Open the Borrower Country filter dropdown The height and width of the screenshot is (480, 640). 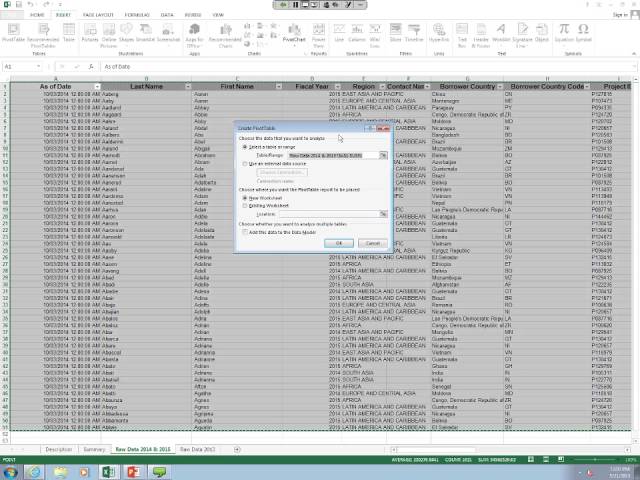click(x=500, y=87)
